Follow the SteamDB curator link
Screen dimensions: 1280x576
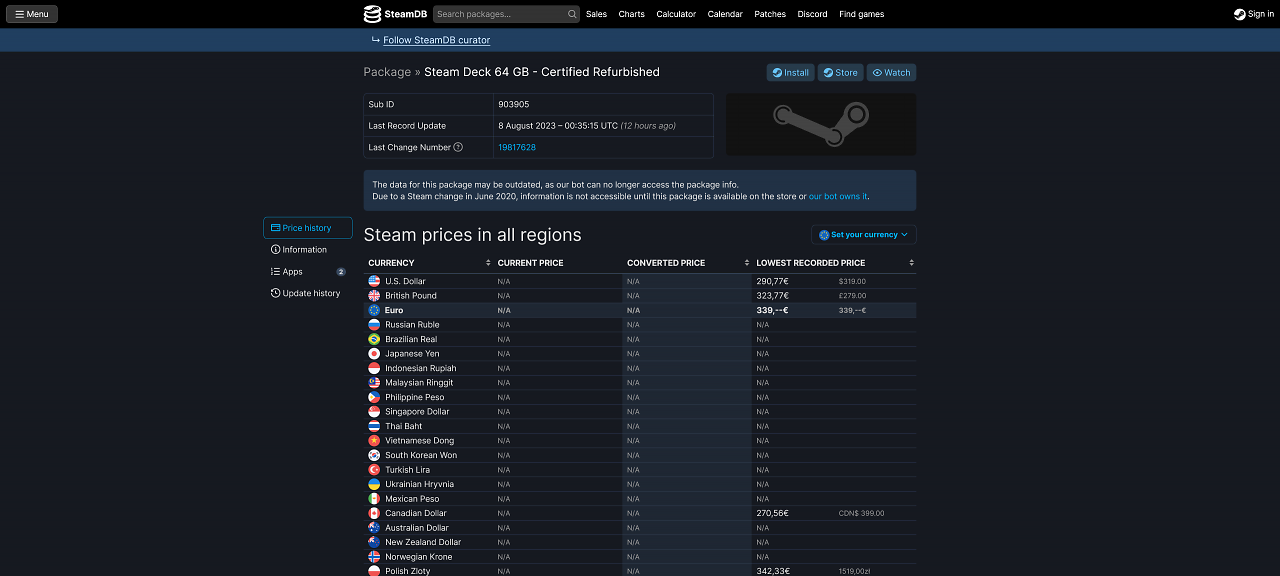point(436,40)
